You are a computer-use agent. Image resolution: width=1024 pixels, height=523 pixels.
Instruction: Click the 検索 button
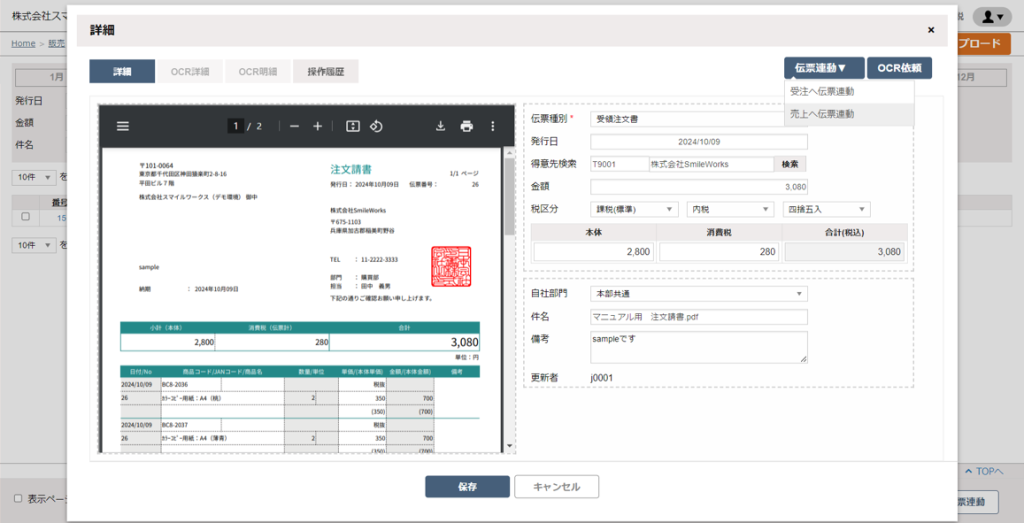pyautogui.click(x=790, y=165)
